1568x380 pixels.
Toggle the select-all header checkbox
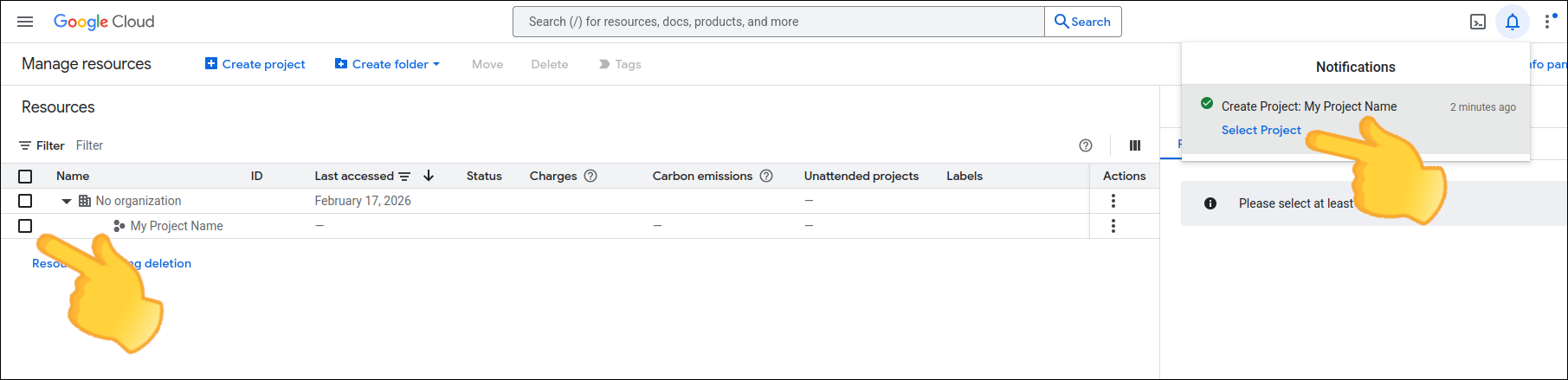point(25,177)
